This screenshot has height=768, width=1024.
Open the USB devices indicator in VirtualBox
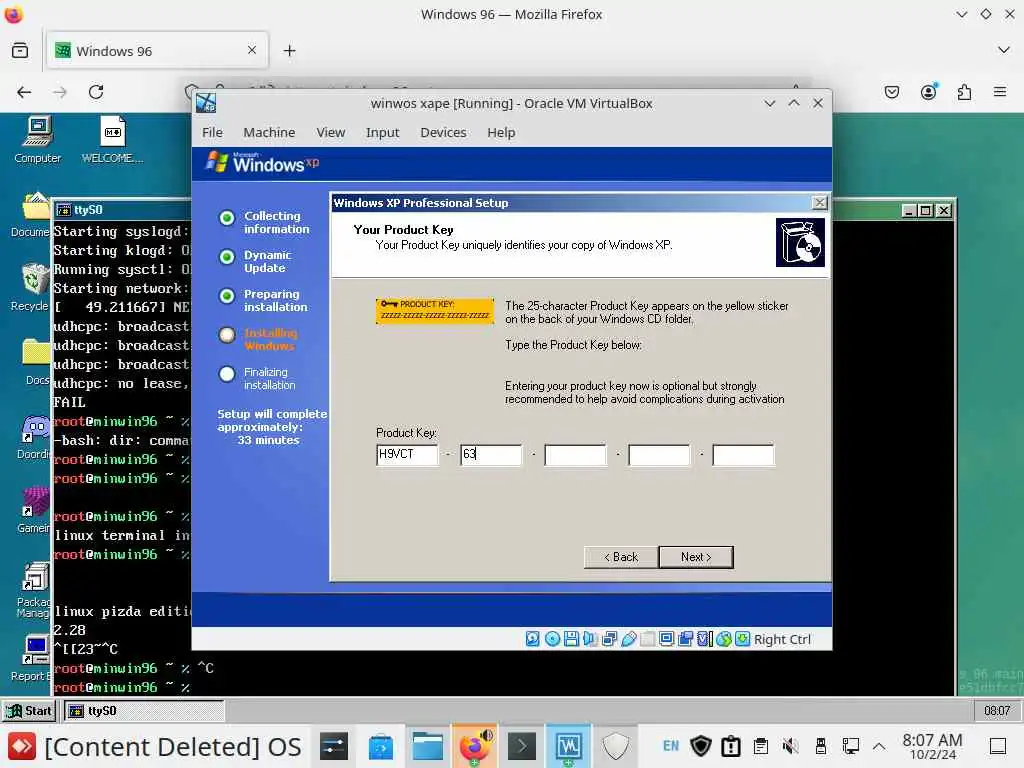coord(629,639)
